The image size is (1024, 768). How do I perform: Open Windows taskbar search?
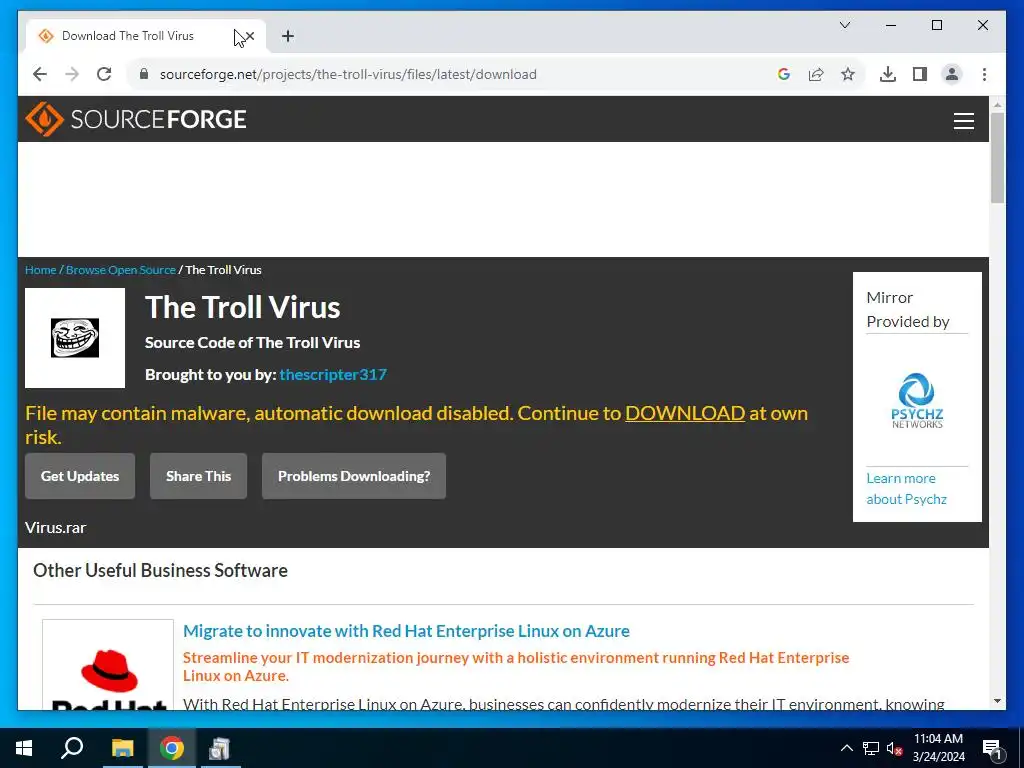pyautogui.click(x=72, y=748)
